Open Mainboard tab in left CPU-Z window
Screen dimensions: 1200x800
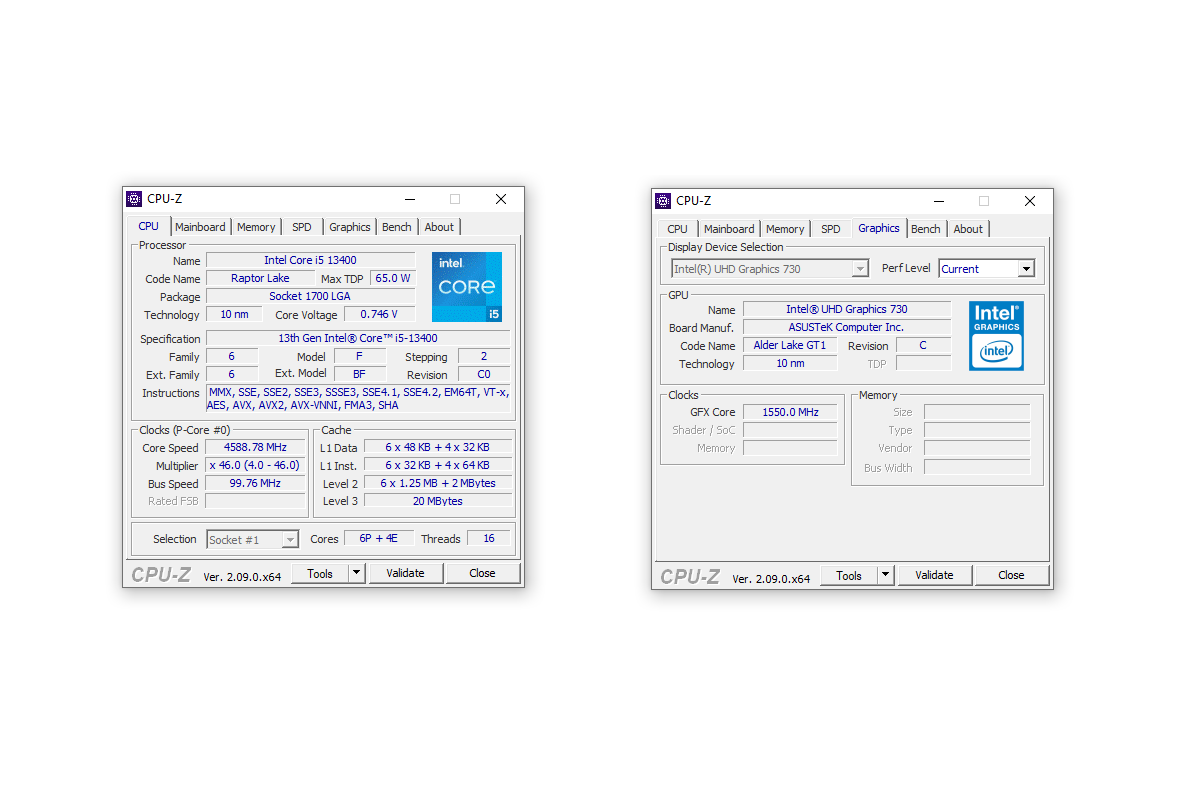pos(200,227)
